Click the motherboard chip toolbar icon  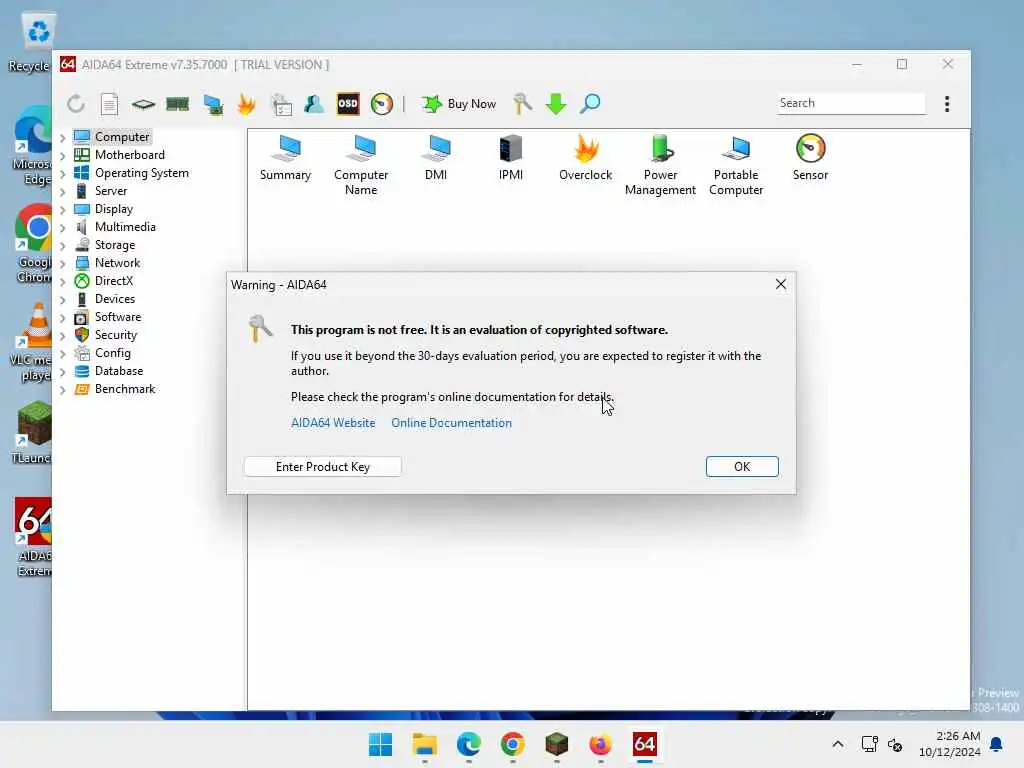(x=143, y=104)
